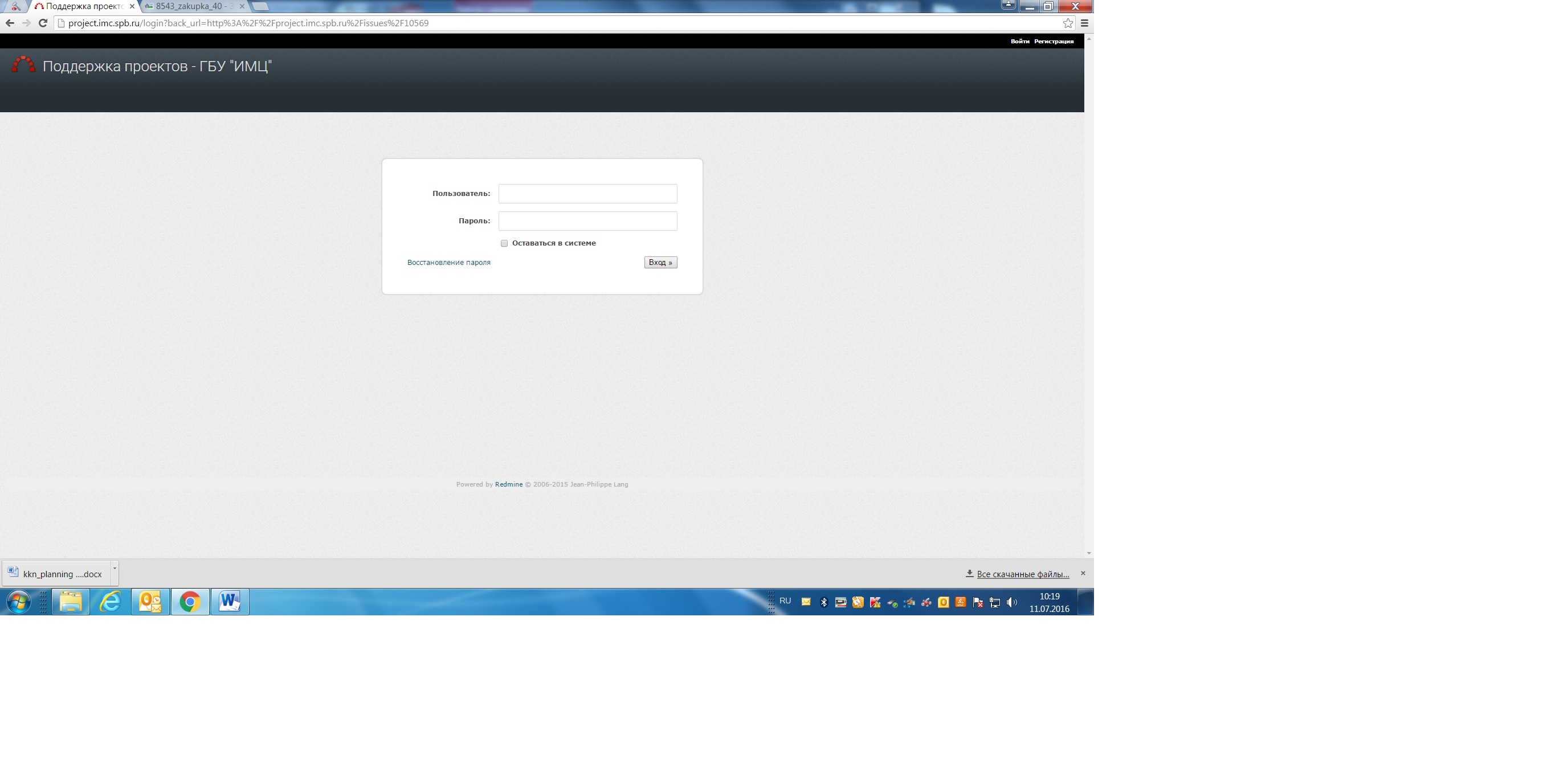Screen dimensions: 1543x784
Task: Open the Chrome hamburger menu
Action: pyautogui.click(x=1085, y=23)
